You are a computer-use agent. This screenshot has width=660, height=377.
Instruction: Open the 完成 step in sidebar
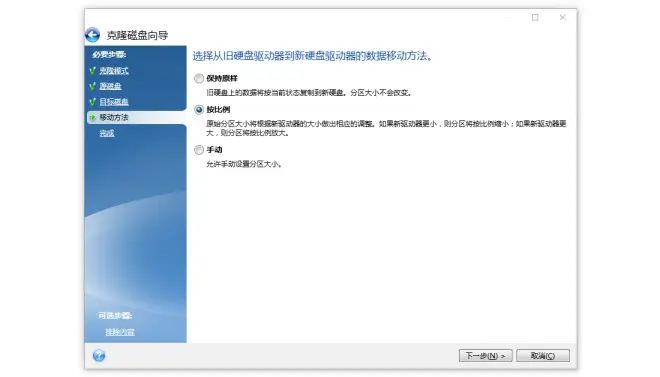(x=107, y=133)
